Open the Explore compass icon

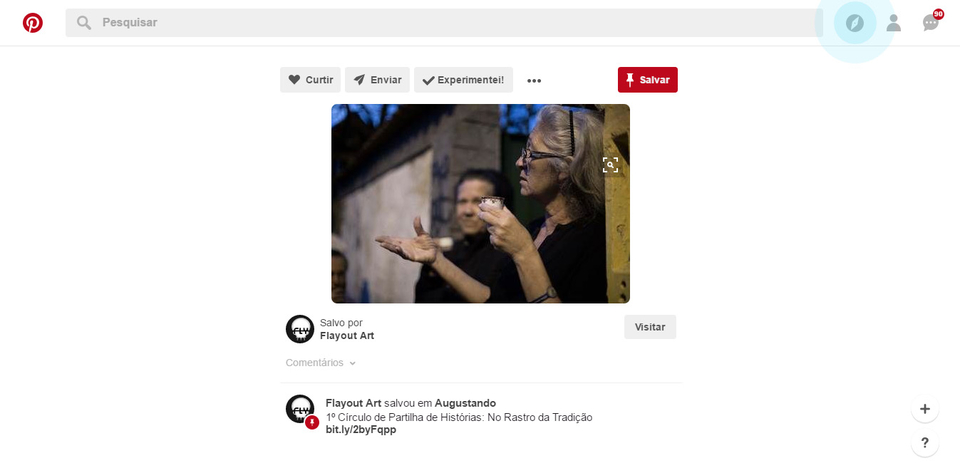(x=855, y=23)
